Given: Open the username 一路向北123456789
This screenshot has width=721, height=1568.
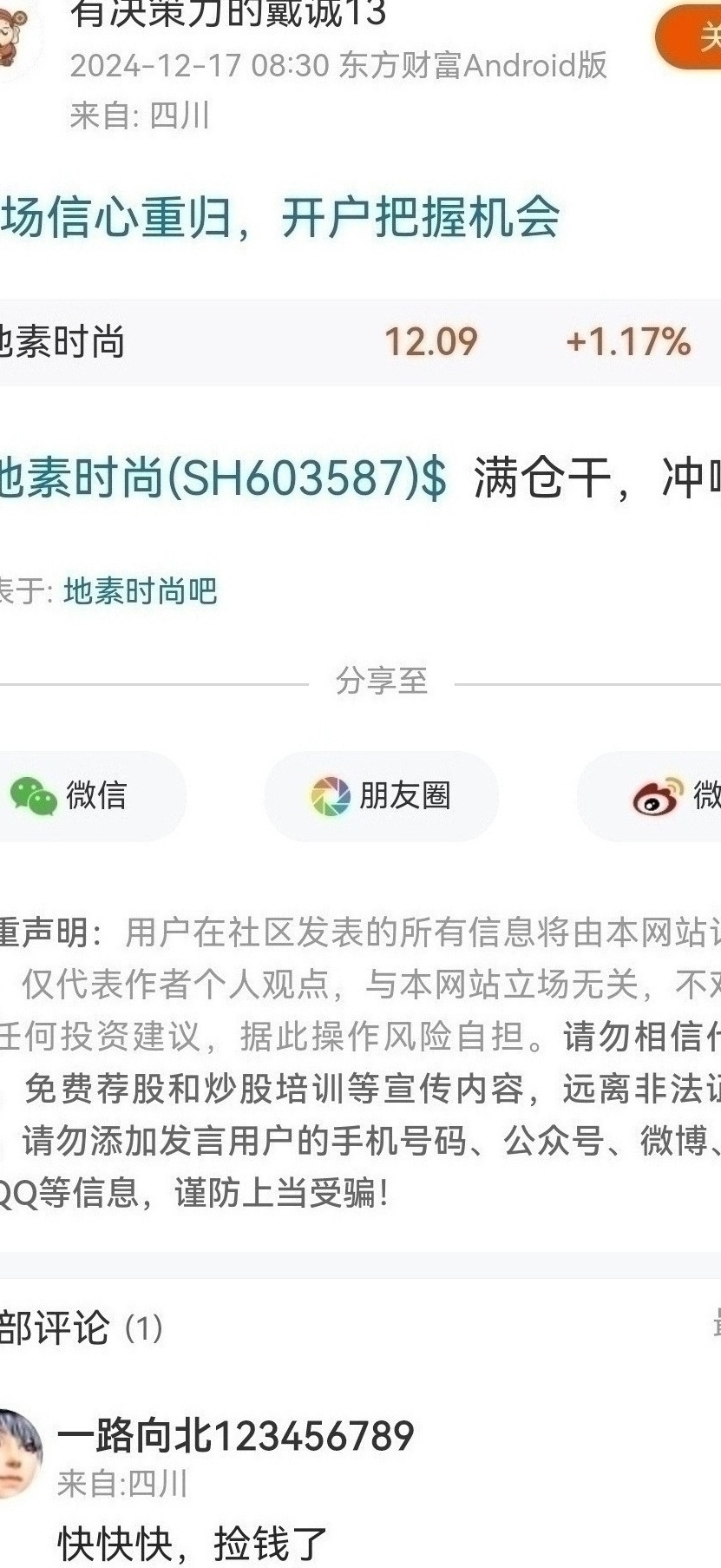Looking at the screenshot, I should point(236,1436).
